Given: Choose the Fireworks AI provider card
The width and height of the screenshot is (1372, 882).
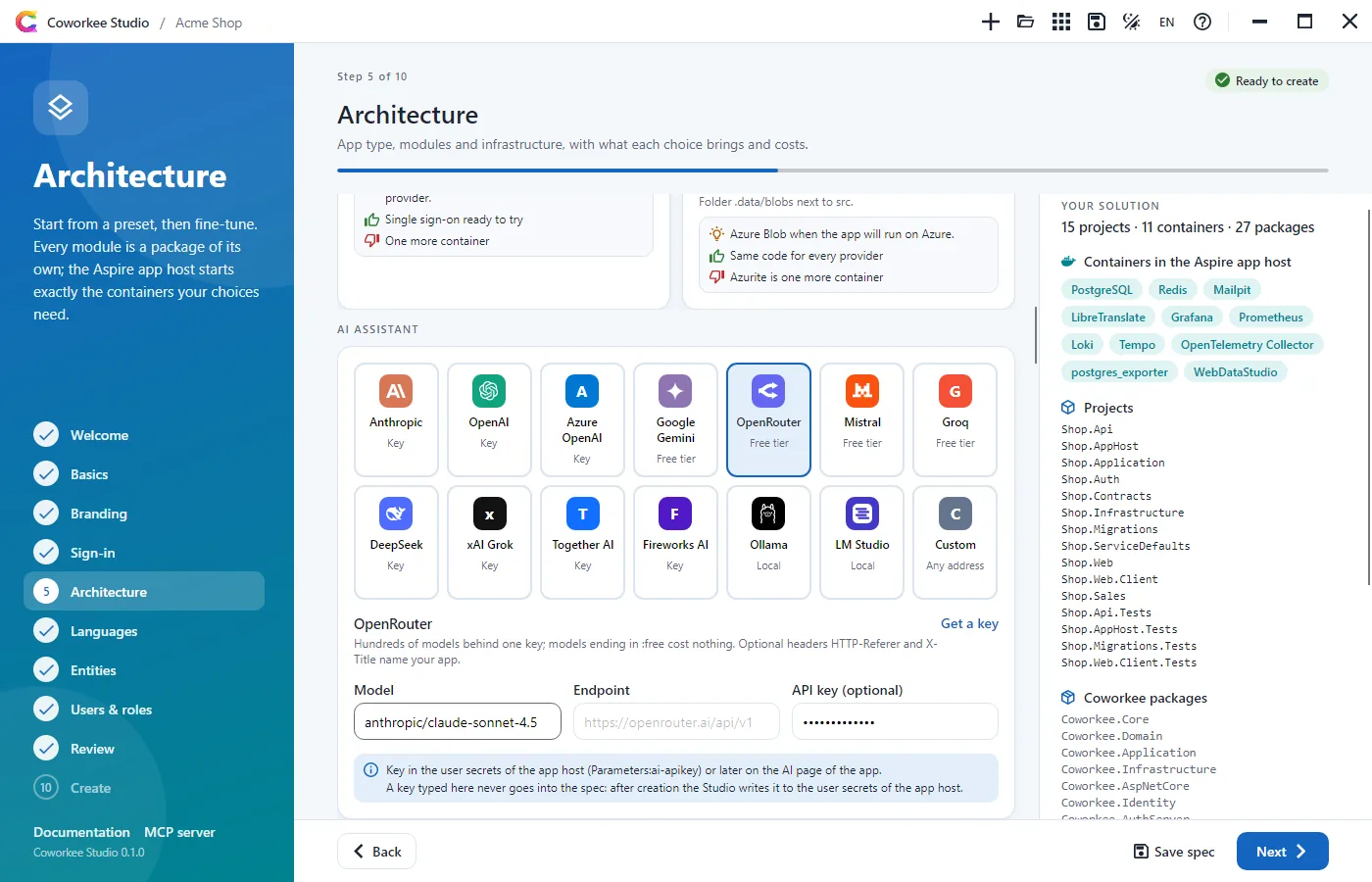Looking at the screenshot, I should [675, 542].
